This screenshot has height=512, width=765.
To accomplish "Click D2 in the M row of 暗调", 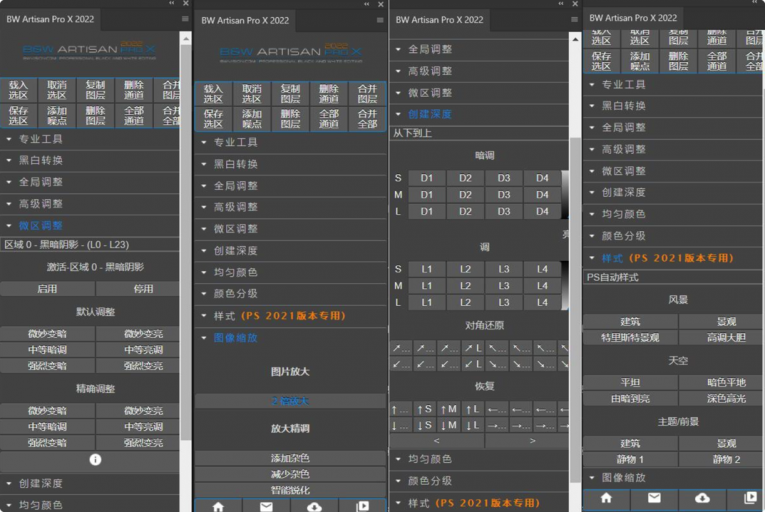I will [465, 195].
